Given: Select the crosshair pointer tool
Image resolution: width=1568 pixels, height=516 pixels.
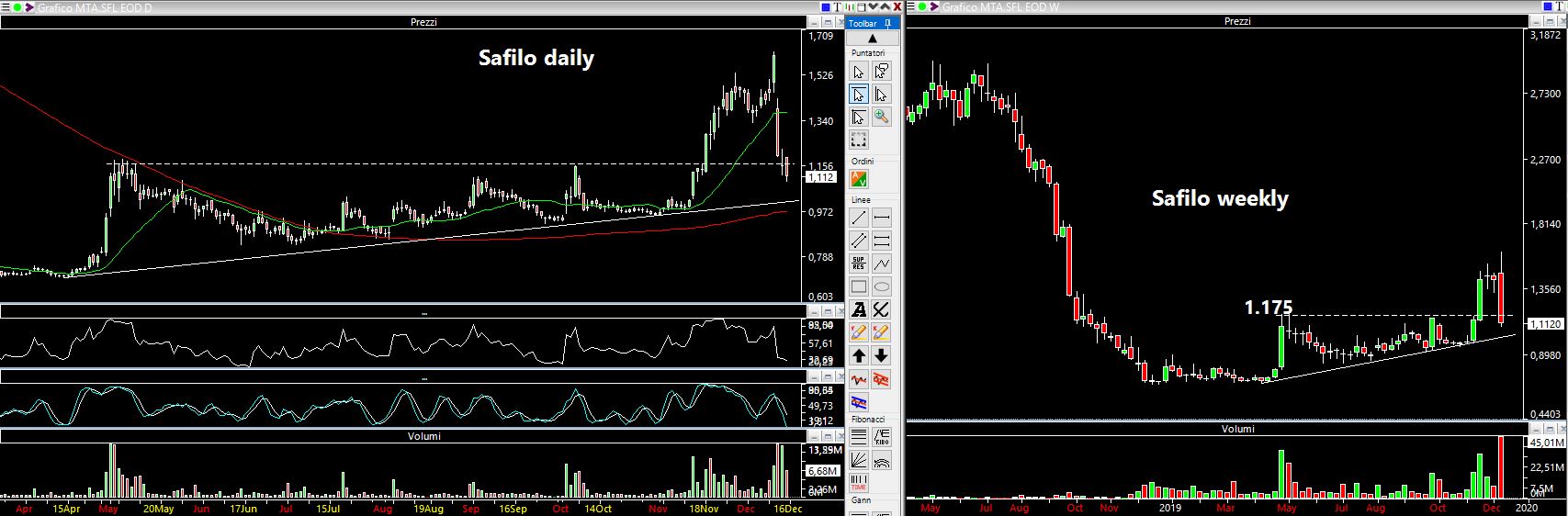Looking at the screenshot, I should click(859, 117).
